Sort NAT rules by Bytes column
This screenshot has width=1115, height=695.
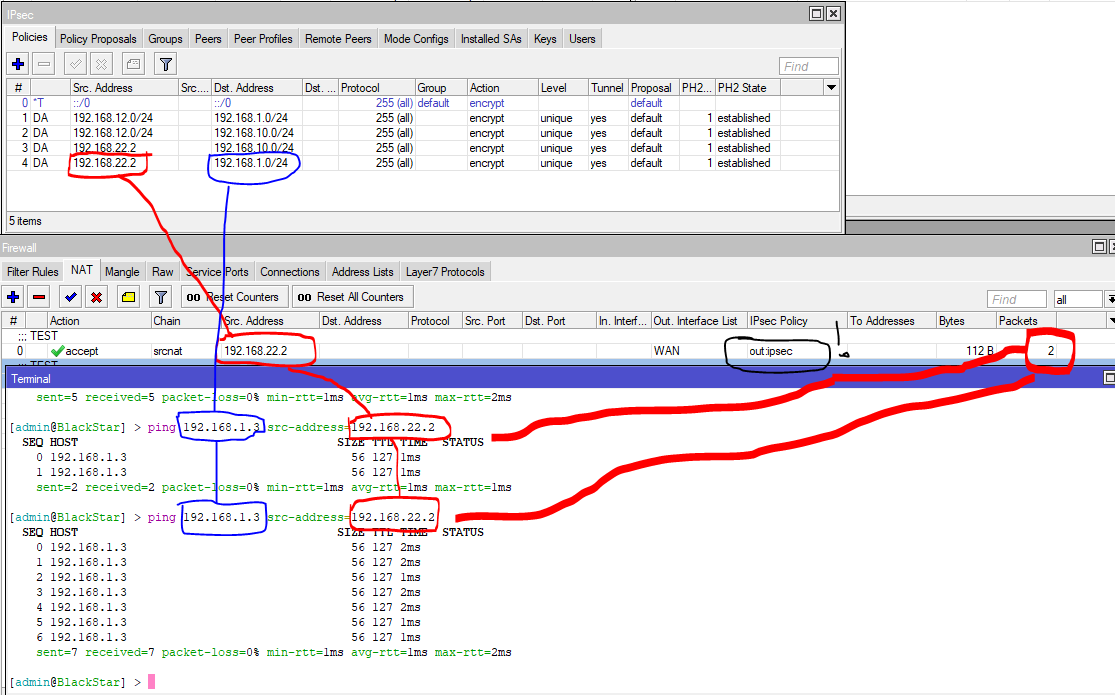(x=966, y=321)
